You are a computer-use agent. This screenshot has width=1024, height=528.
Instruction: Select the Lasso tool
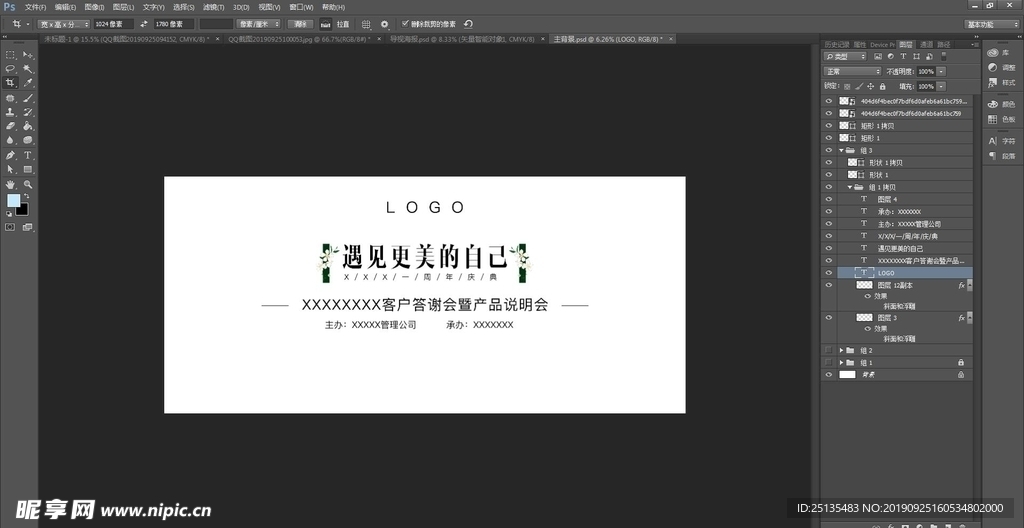point(10,68)
